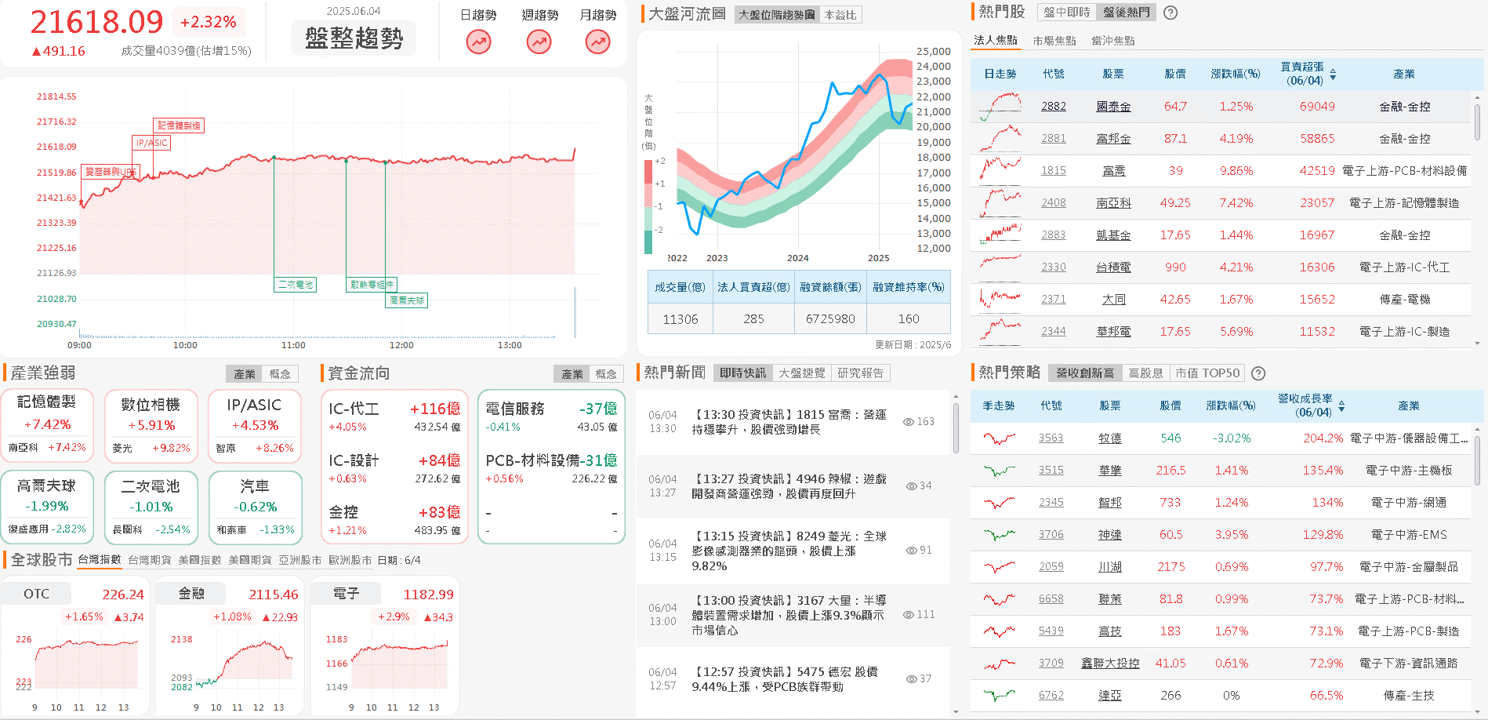1488x720 pixels.
Task: Open stock code link 2882
Action: (x=1054, y=106)
